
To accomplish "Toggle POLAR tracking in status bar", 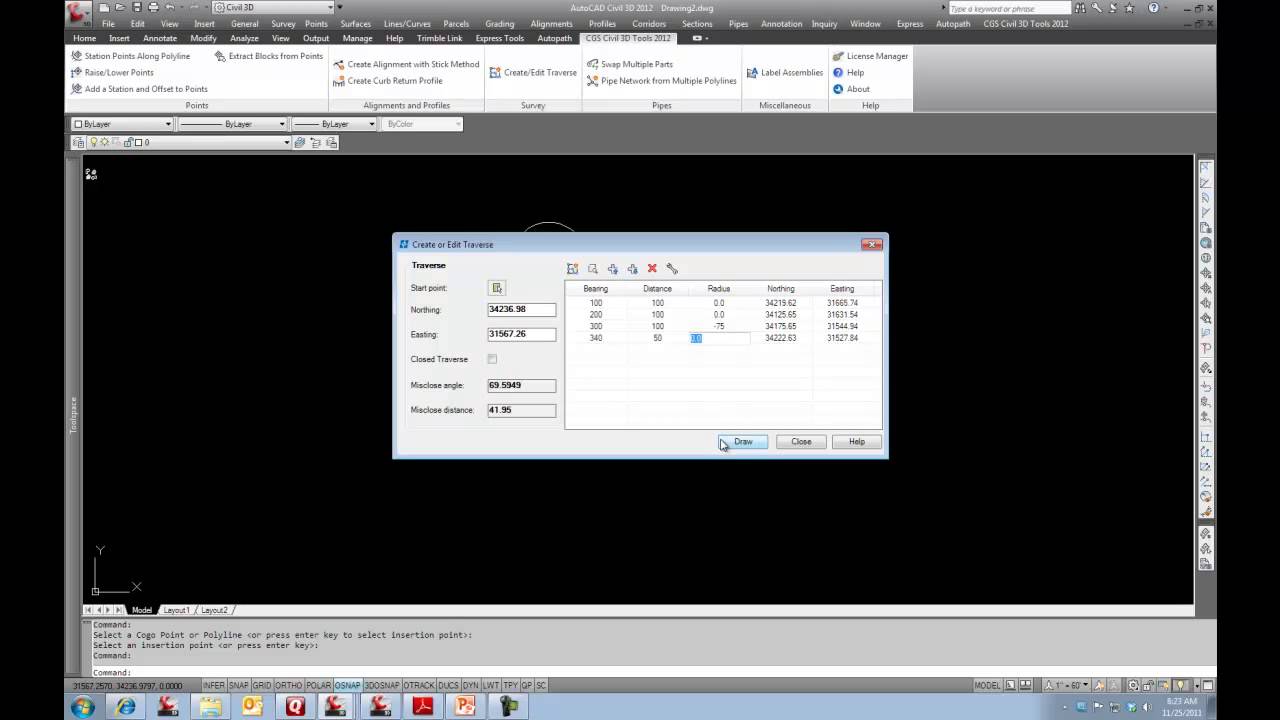I will click(318, 685).
